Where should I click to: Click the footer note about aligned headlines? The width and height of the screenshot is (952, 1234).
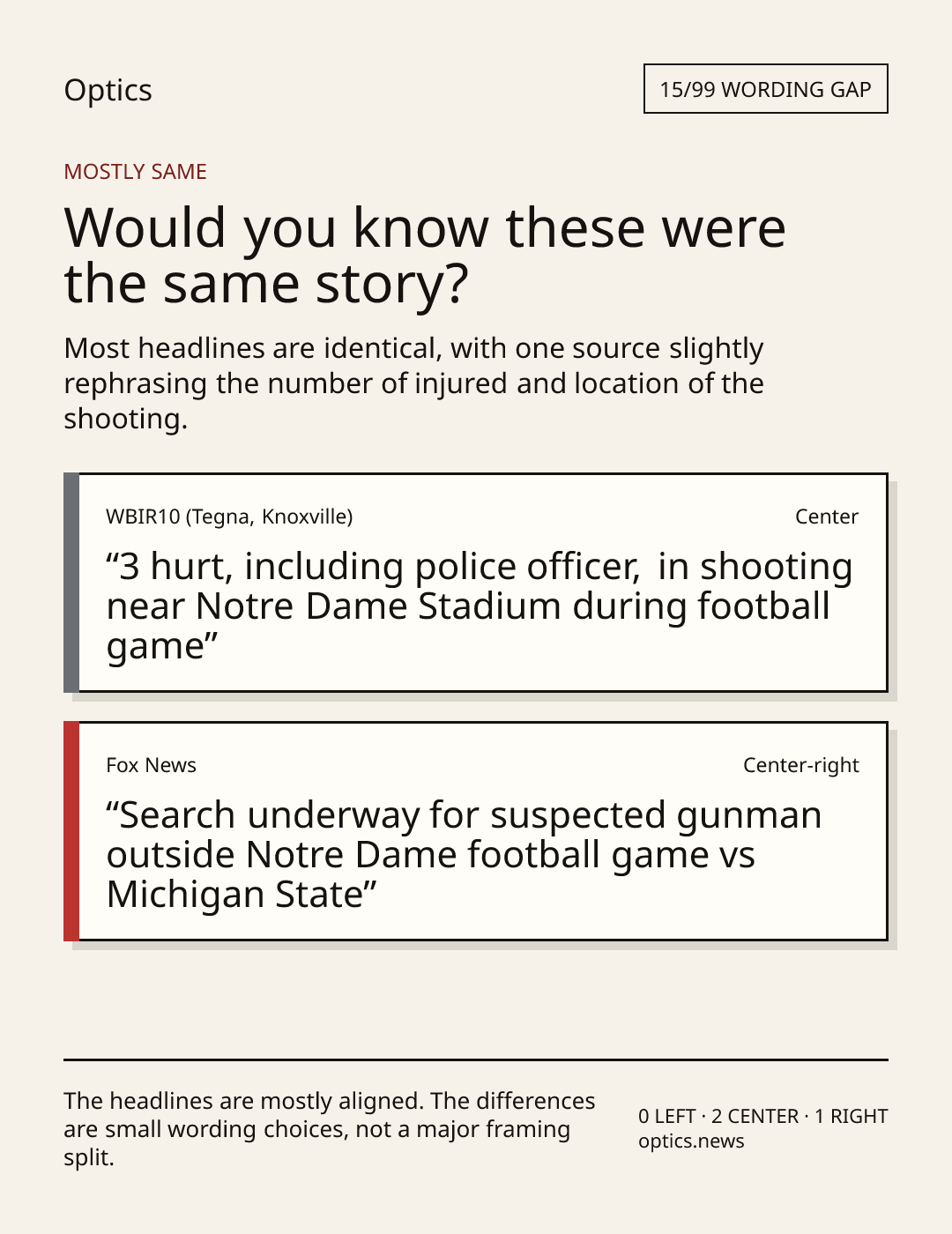point(330,1129)
